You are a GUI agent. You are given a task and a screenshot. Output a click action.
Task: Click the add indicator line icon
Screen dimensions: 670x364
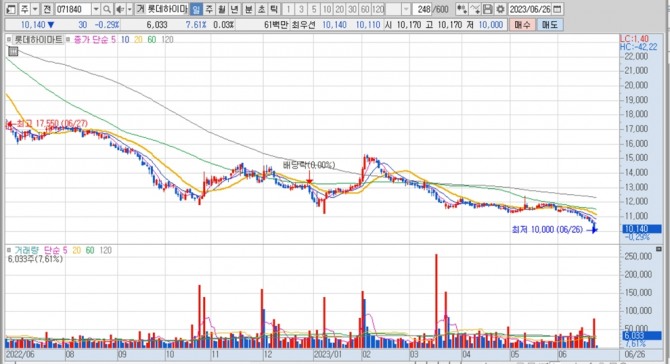(x=475, y=9)
